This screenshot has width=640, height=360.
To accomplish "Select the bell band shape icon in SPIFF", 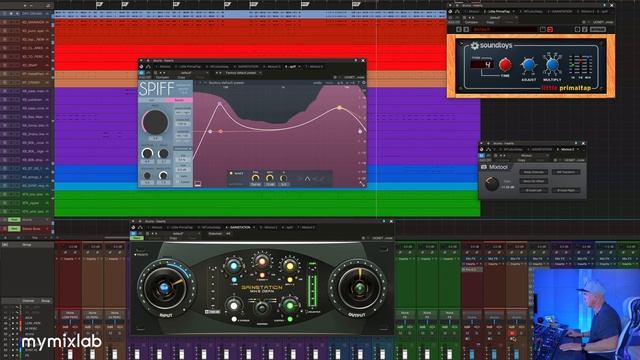I will pos(307,179).
